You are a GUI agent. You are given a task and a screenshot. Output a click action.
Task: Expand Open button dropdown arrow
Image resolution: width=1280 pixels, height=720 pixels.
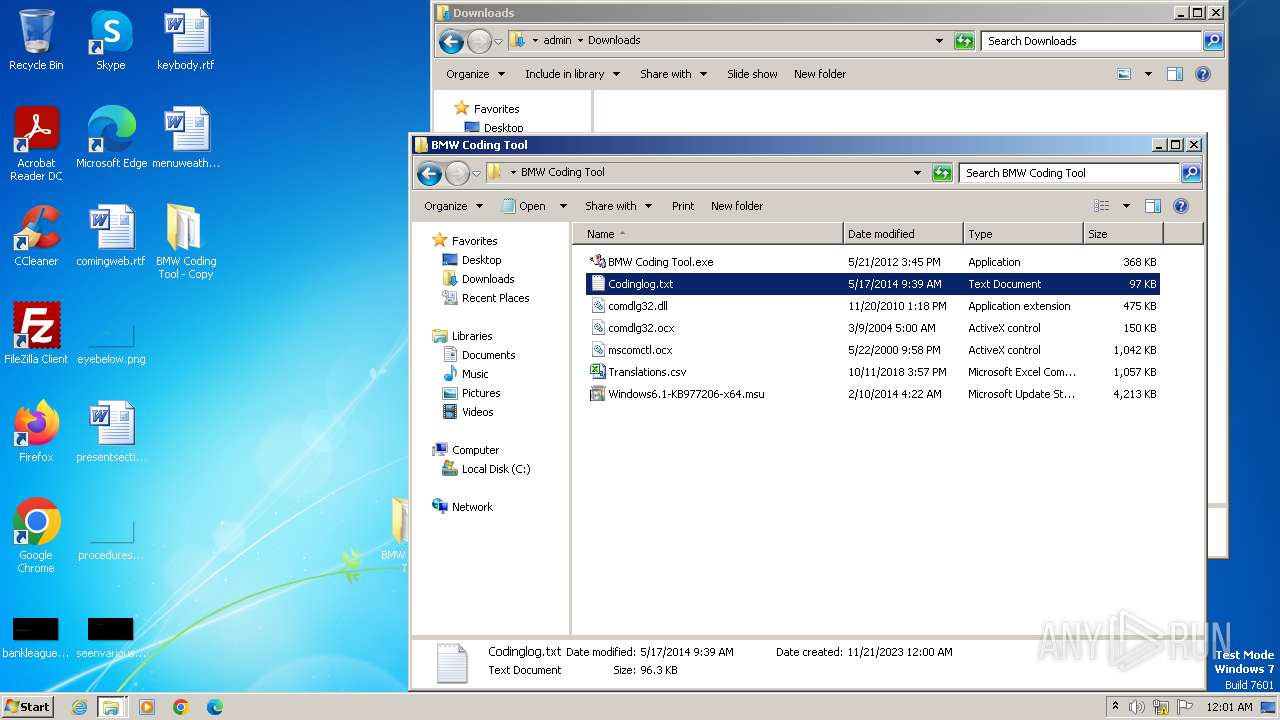tap(563, 206)
